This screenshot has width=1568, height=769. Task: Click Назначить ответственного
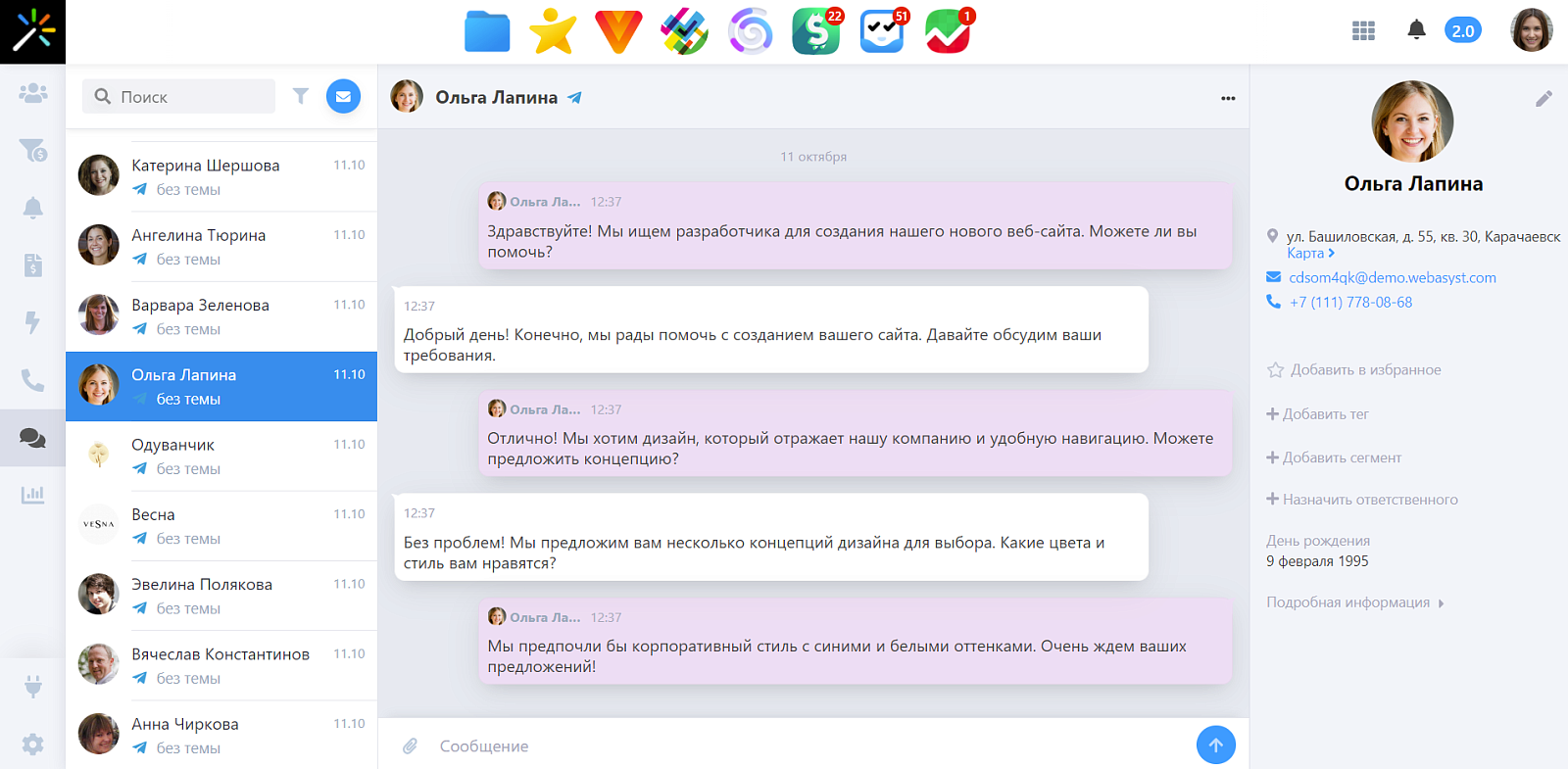pyautogui.click(x=1362, y=499)
